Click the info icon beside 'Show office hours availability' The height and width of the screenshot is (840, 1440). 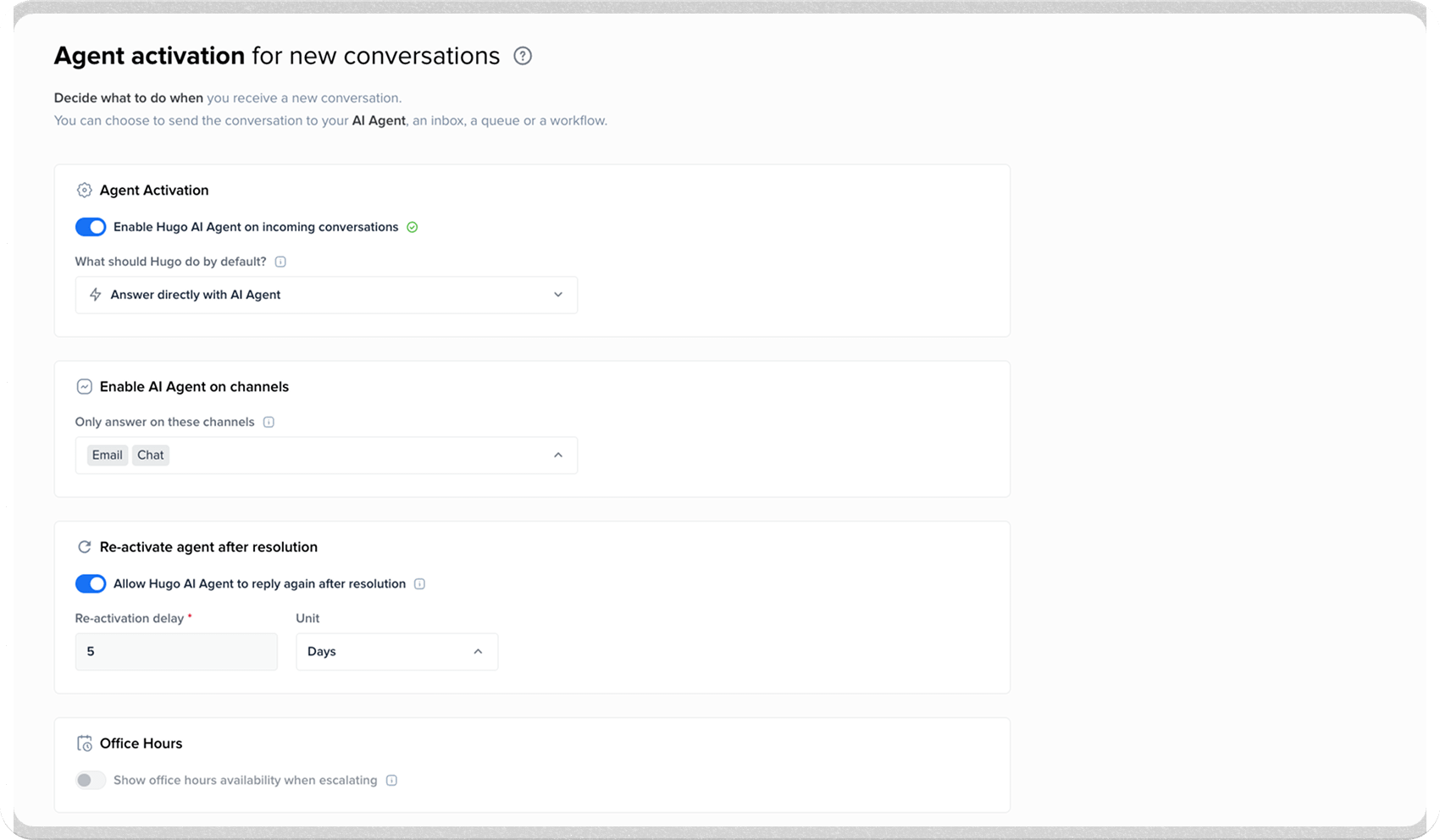[x=391, y=780]
